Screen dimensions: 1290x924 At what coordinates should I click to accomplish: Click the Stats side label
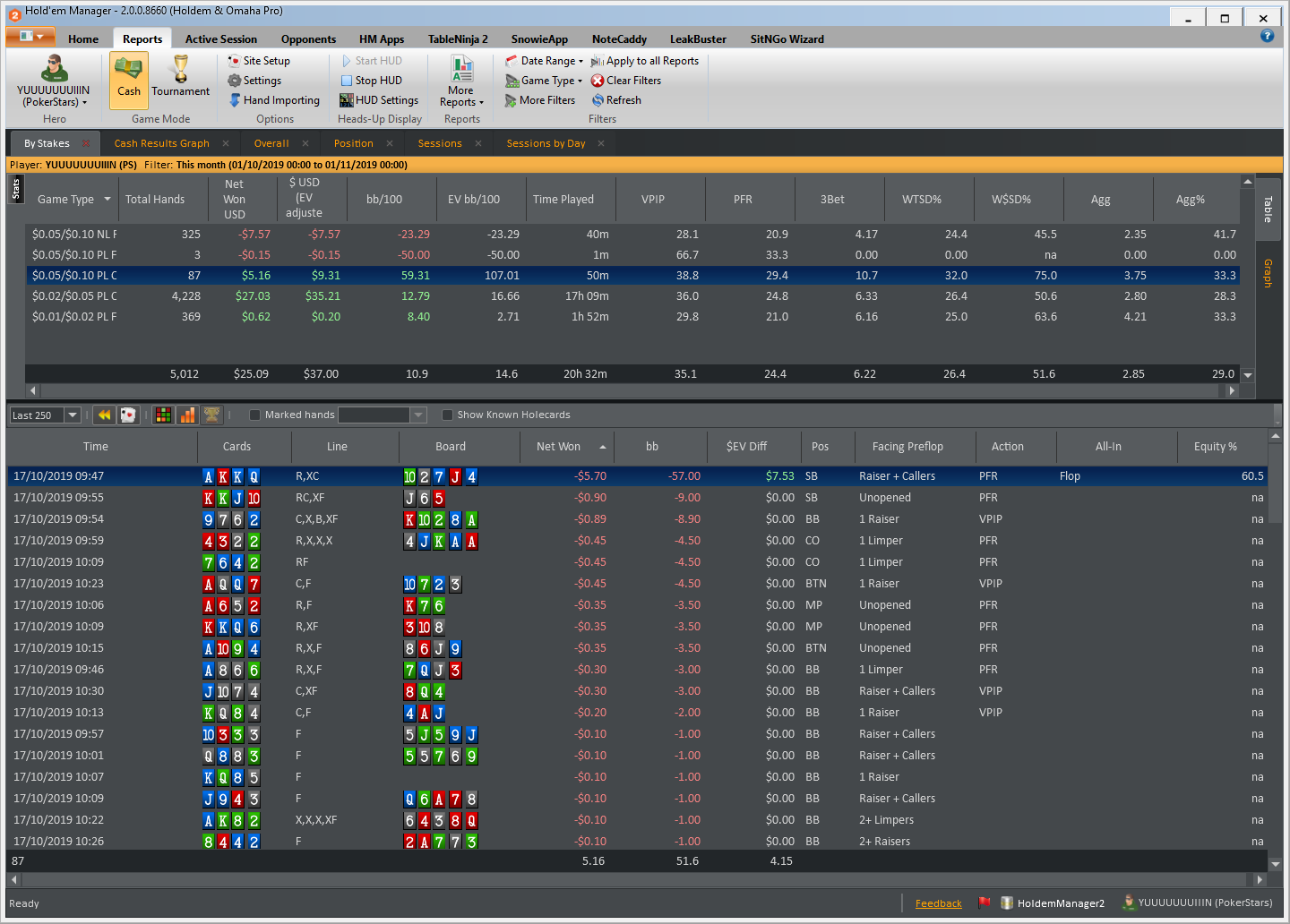click(x=15, y=189)
